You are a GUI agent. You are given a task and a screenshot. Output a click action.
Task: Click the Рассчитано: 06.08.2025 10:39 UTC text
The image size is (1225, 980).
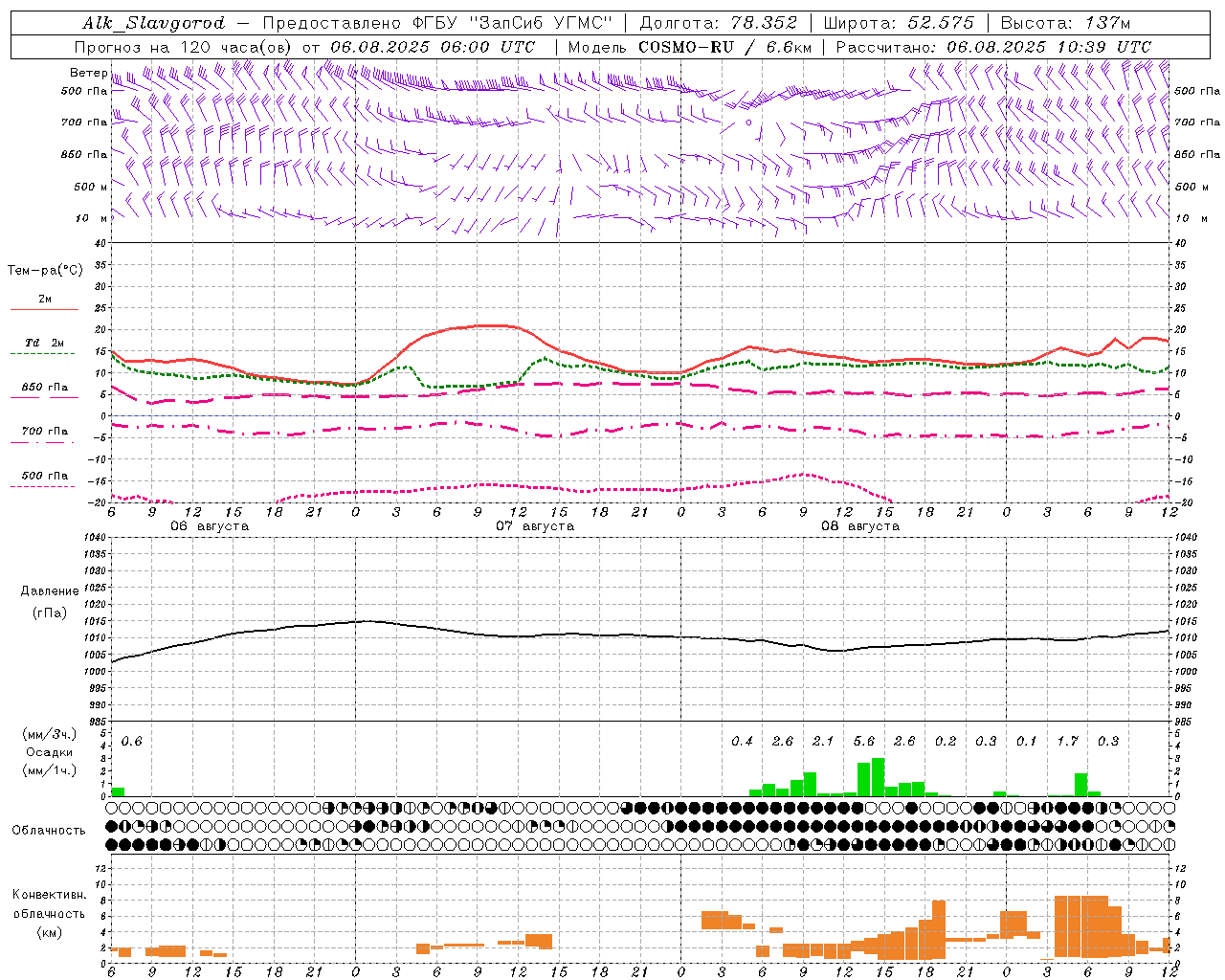point(993,47)
